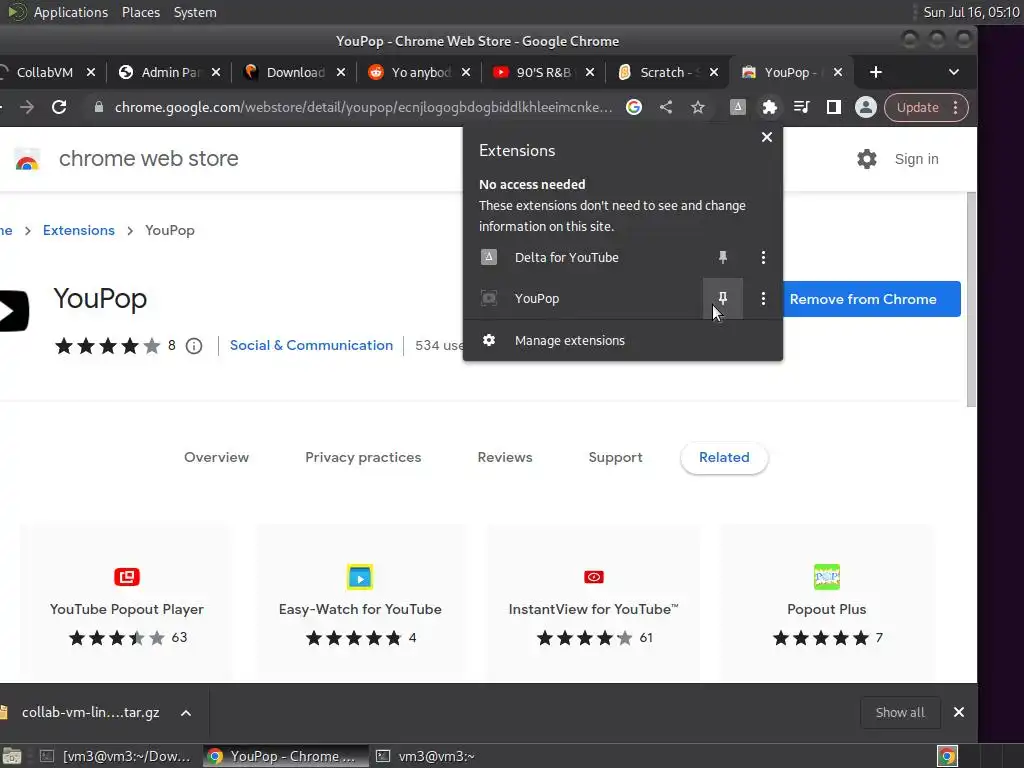Open the YouTube Popout Player card
The image size is (1024, 768).
(127, 604)
